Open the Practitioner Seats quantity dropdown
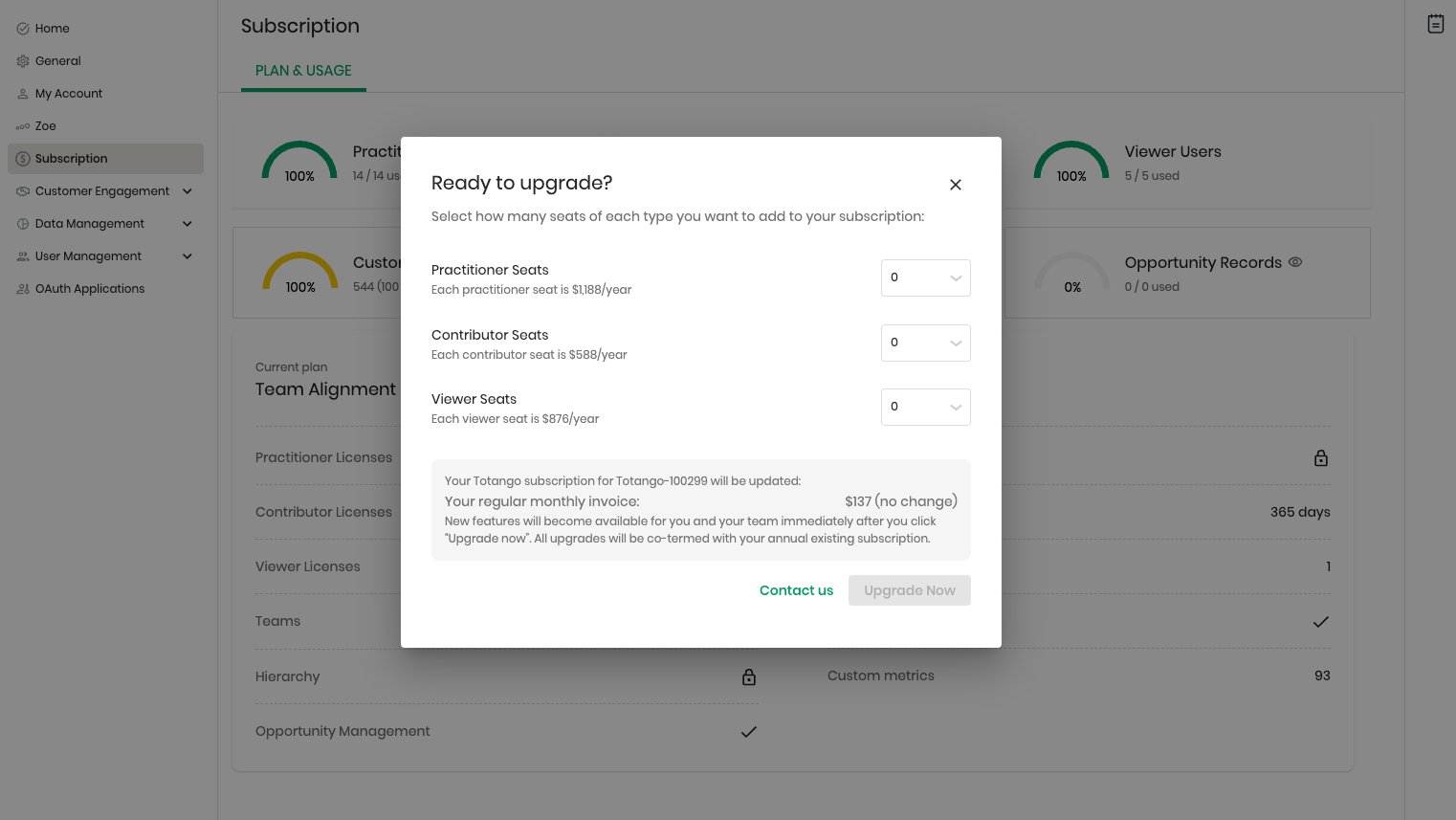This screenshot has width=1456, height=820. pos(925,277)
